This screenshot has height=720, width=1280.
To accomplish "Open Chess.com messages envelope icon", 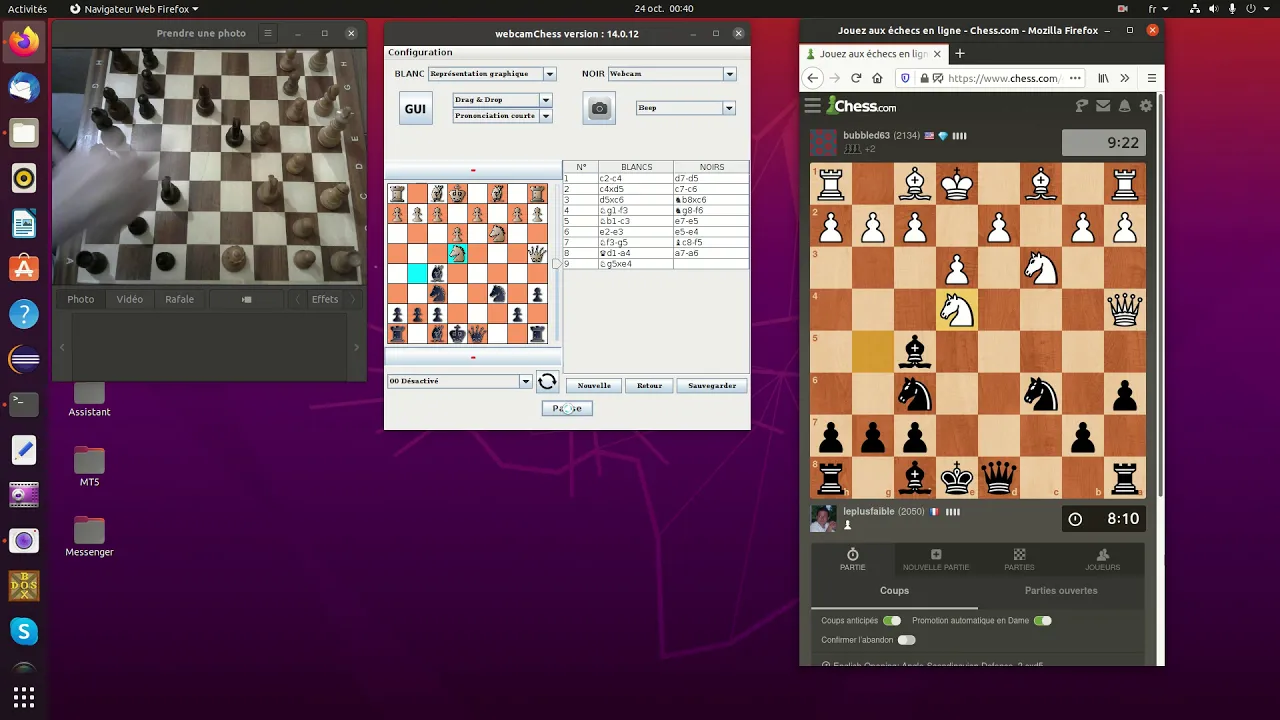I will pyautogui.click(x=1103, y=106).
